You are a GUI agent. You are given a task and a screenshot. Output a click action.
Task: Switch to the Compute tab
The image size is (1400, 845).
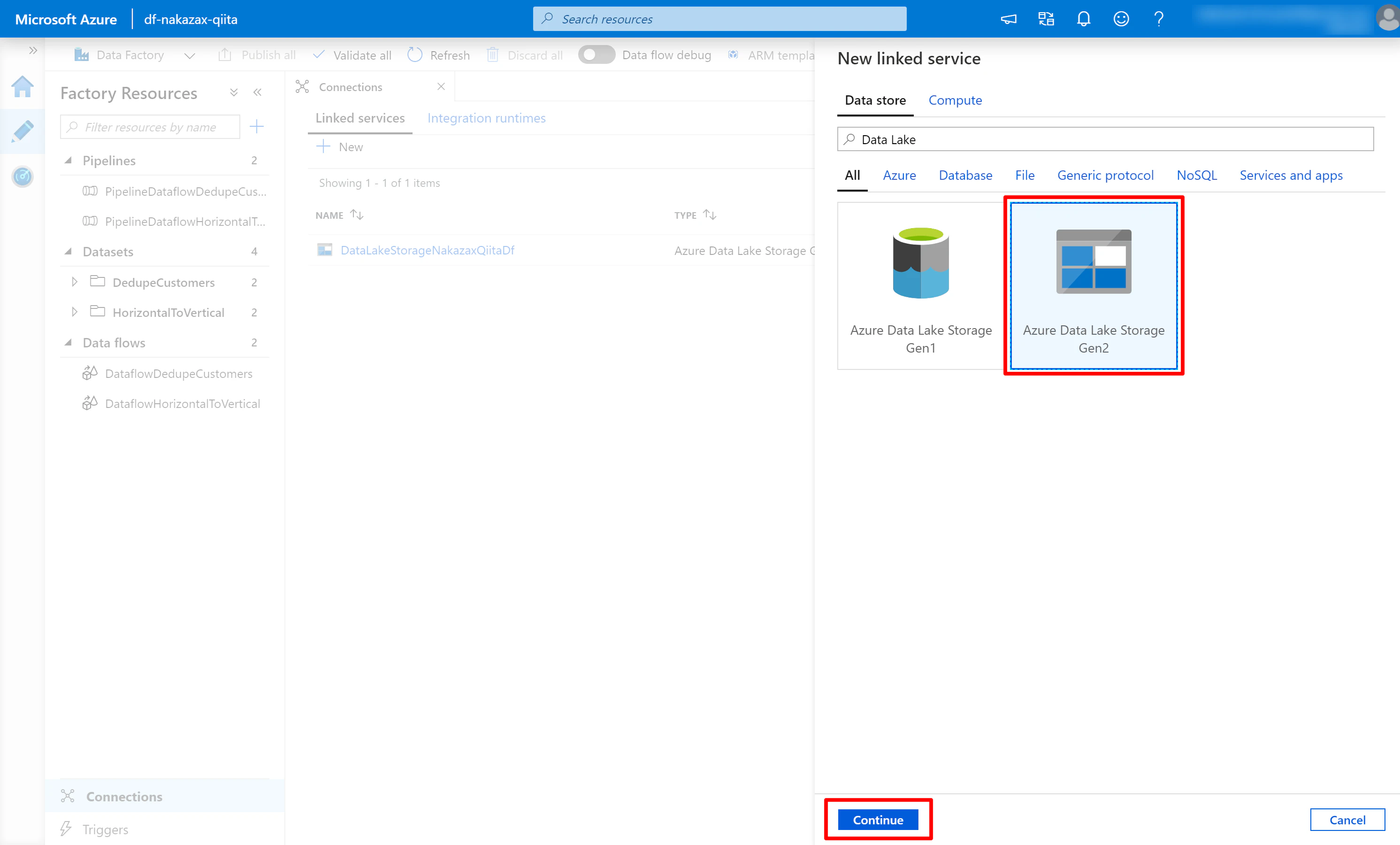955,100
